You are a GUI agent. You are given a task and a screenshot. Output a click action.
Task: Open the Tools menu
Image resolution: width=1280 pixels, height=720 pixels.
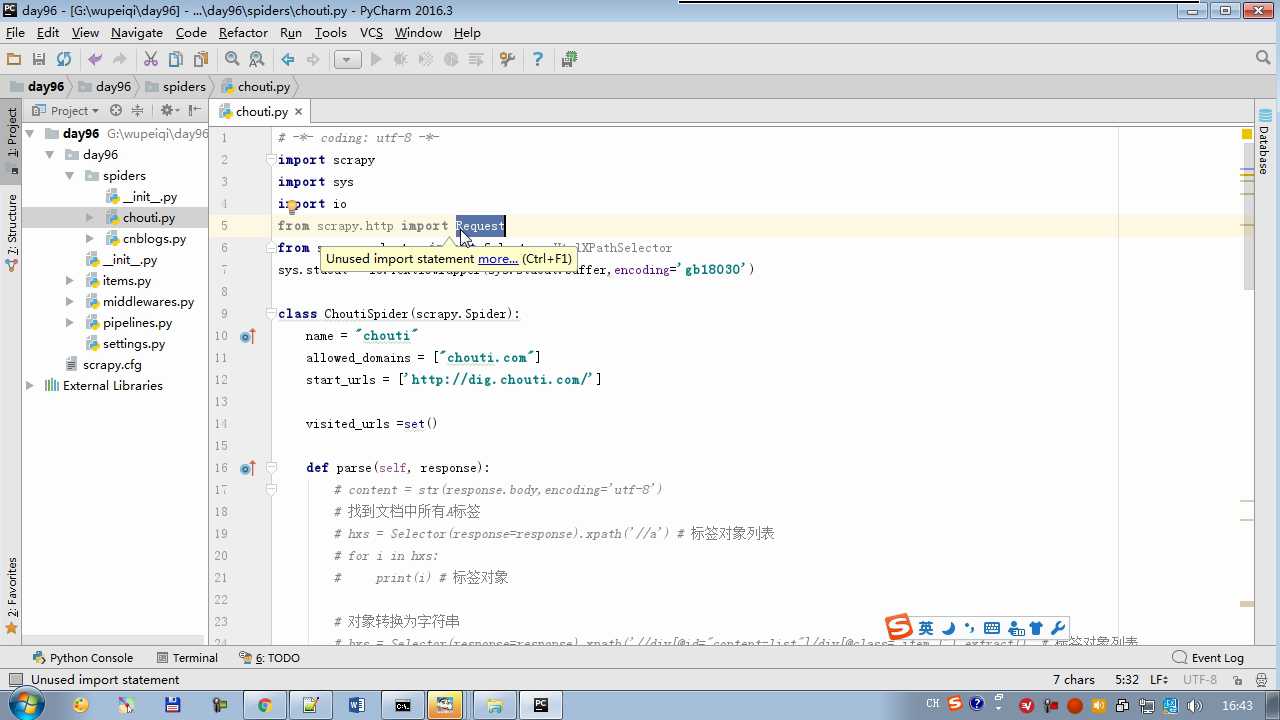pos(330,33)
